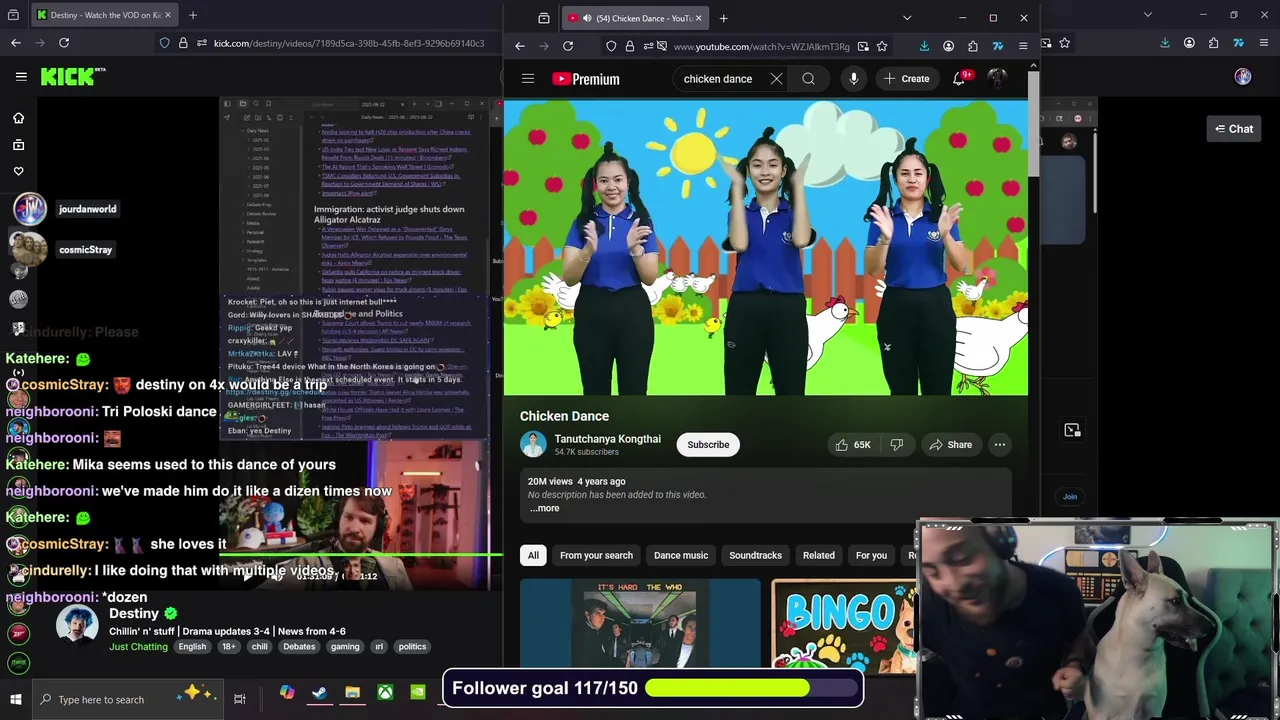Open more actions ellipsis under video

[x=999, y=445]
